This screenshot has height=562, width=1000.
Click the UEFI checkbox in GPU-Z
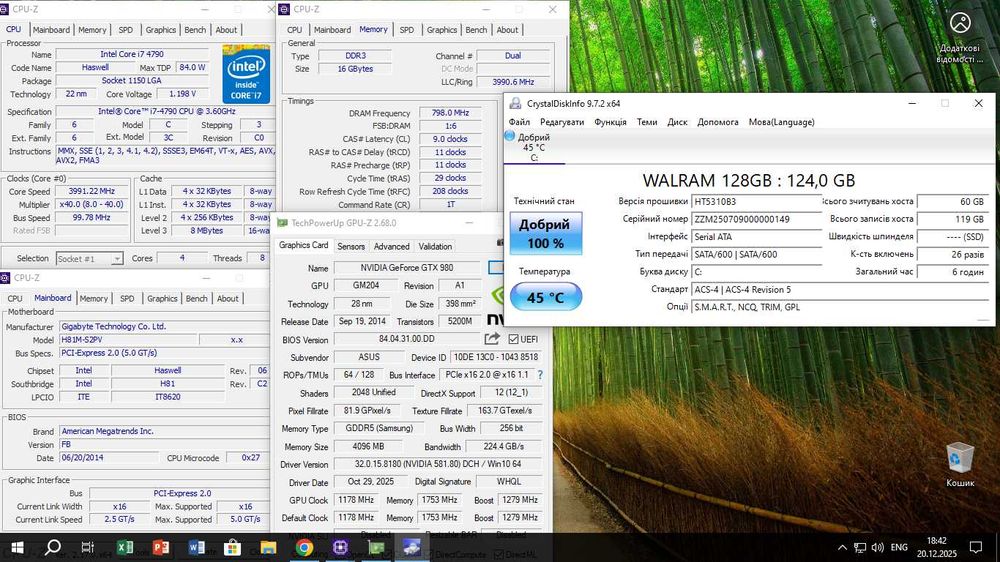tap(513, 339)
